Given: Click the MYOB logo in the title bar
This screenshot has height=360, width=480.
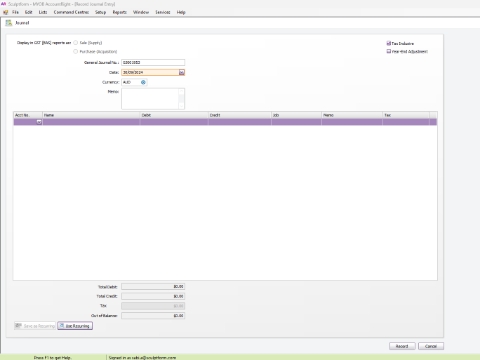Looking at the screenshot, I should click(3, 4).
